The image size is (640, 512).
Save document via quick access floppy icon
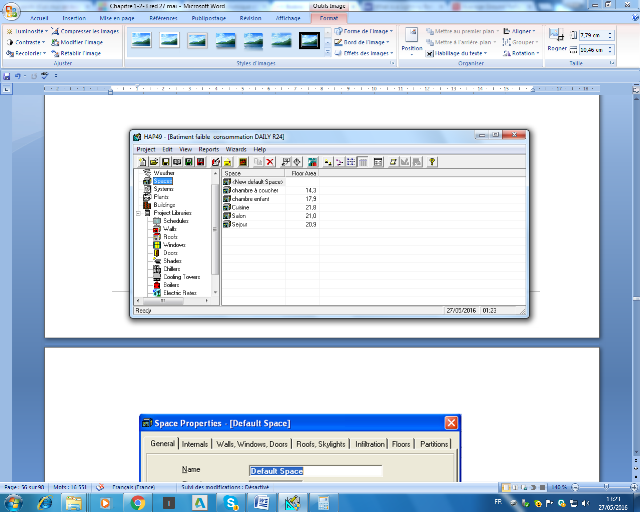[7, 76]
